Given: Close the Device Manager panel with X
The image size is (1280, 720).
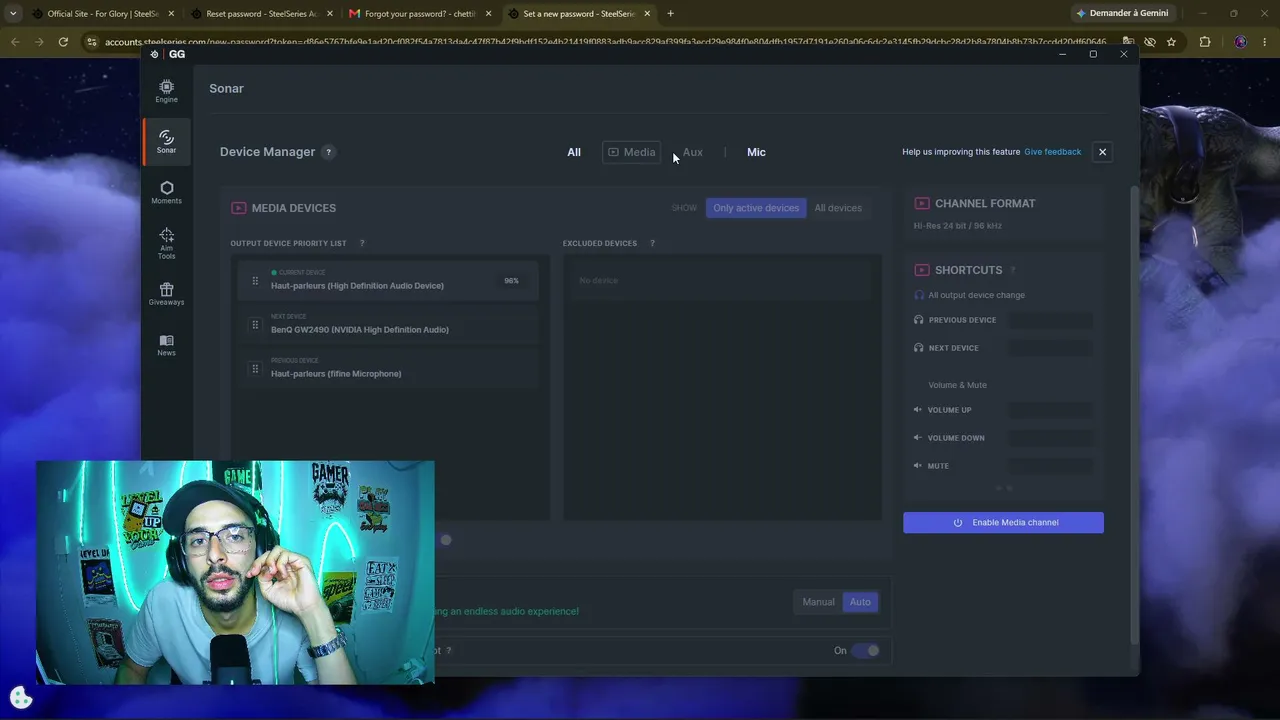Looking at the screenshot, I should coord(1102,152).
